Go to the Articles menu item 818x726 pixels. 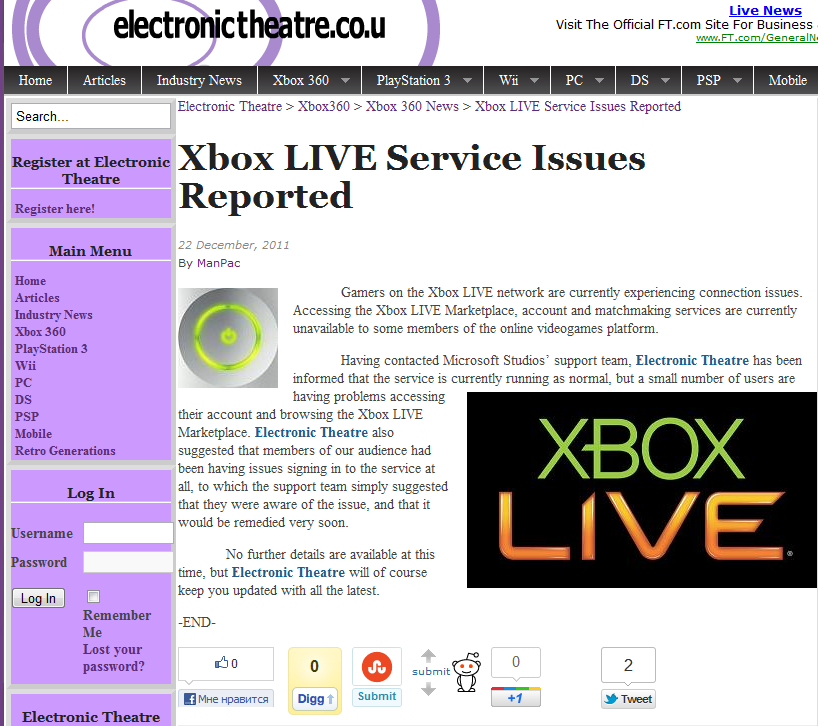[104, 81]
